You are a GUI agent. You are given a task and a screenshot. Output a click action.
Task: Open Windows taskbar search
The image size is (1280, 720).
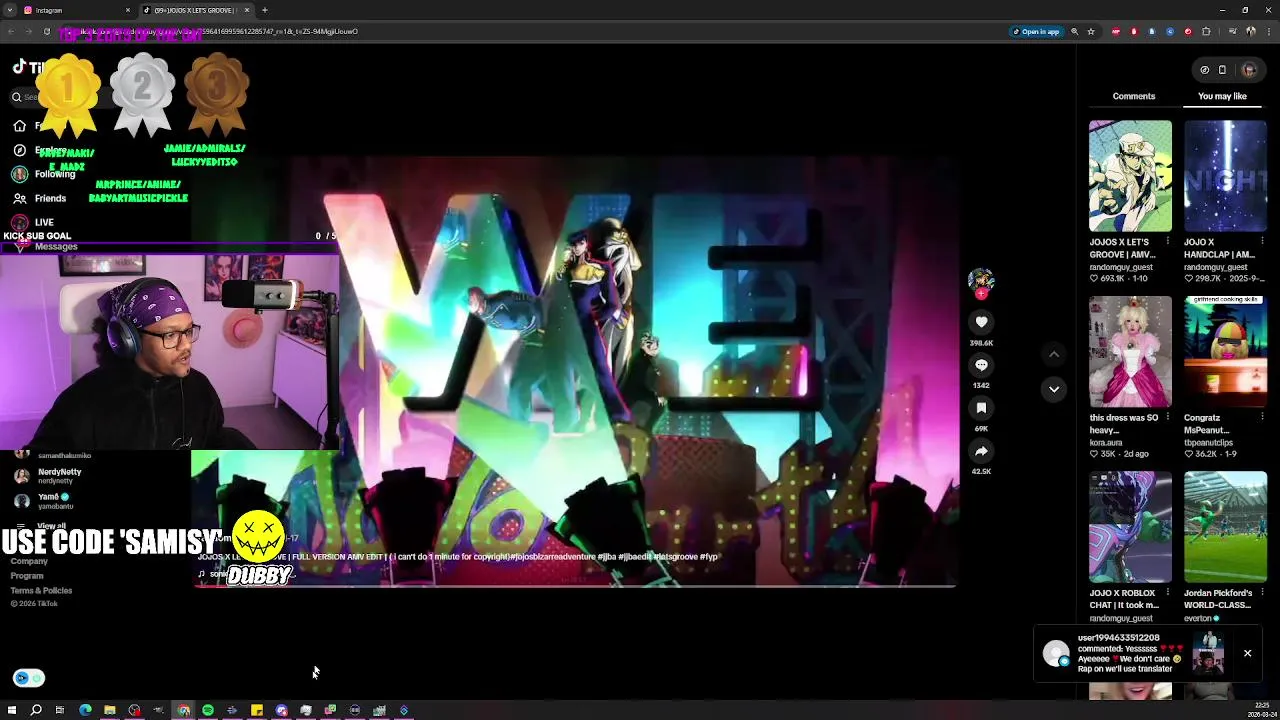click(x=36, y=710)
